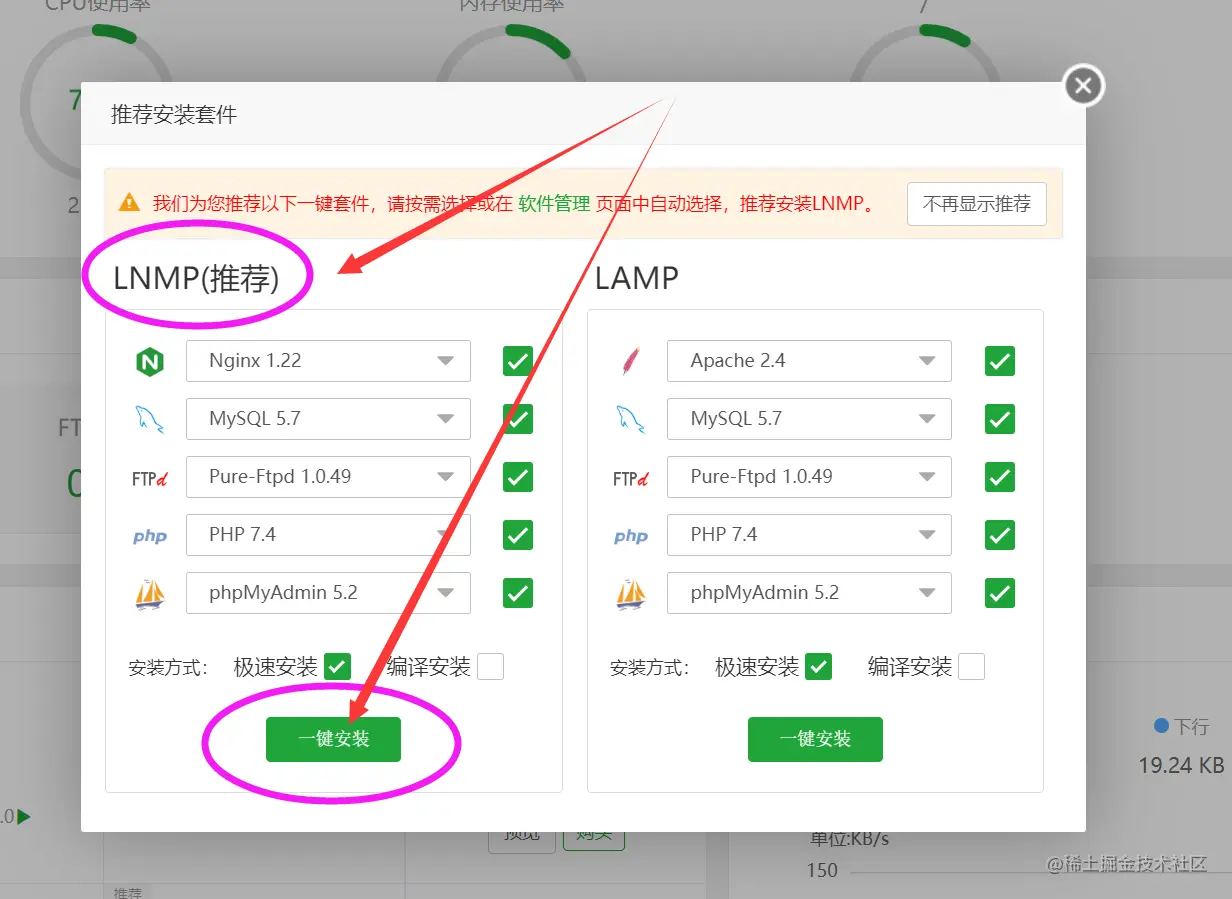This screenshot has height=899, width=1232.
Task: Toggle 极速安装 checkbox under LNMP
Action: point(338,666)
